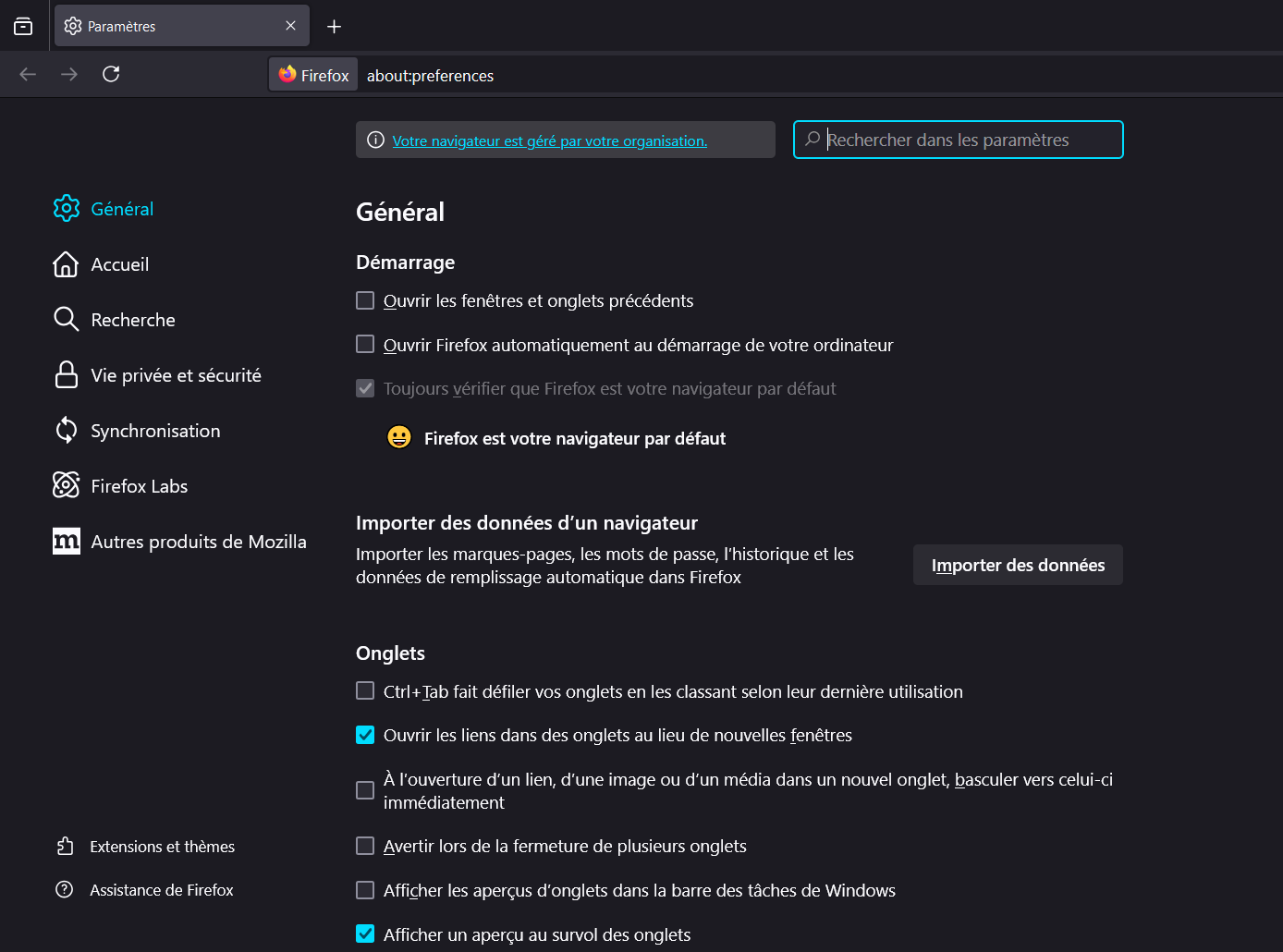Open a new tab with the plus button
The height and width of the screenshot is (952, 1283).
click(335, 27)
